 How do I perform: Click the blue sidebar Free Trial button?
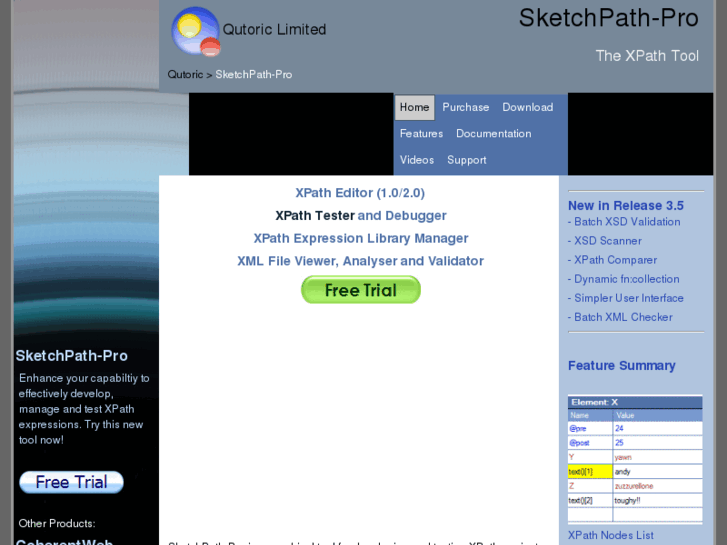tap(71, 482)
